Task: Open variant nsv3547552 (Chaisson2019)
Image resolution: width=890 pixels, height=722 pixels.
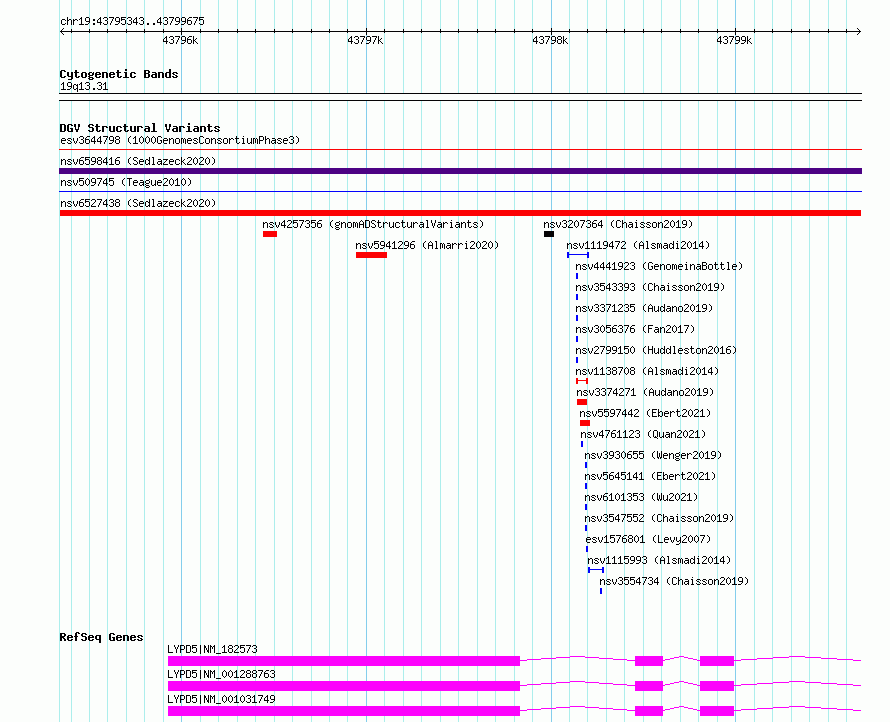Action: tap(659, 518)
